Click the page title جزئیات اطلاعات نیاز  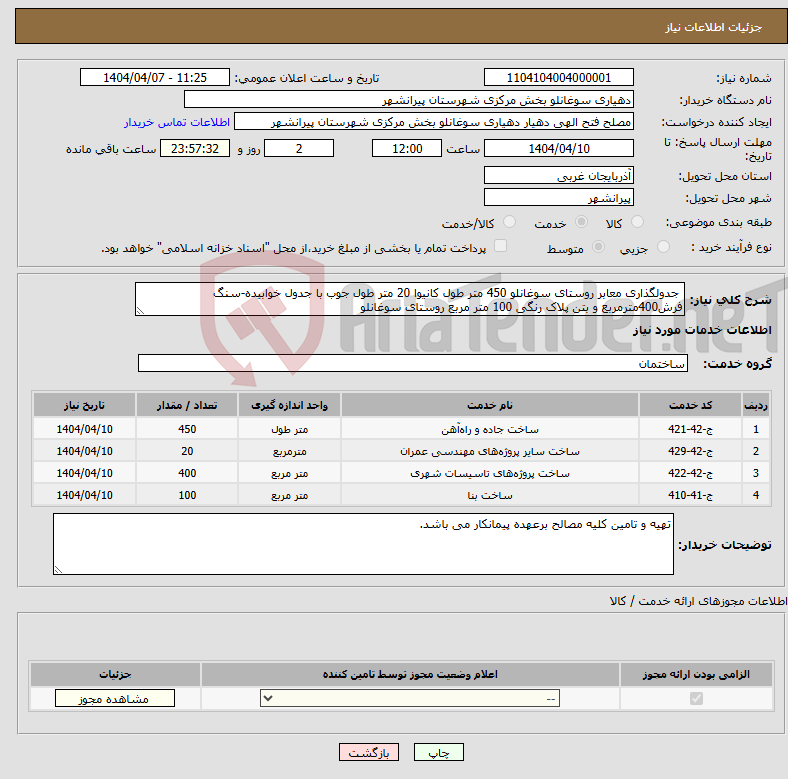coord(714,27)
